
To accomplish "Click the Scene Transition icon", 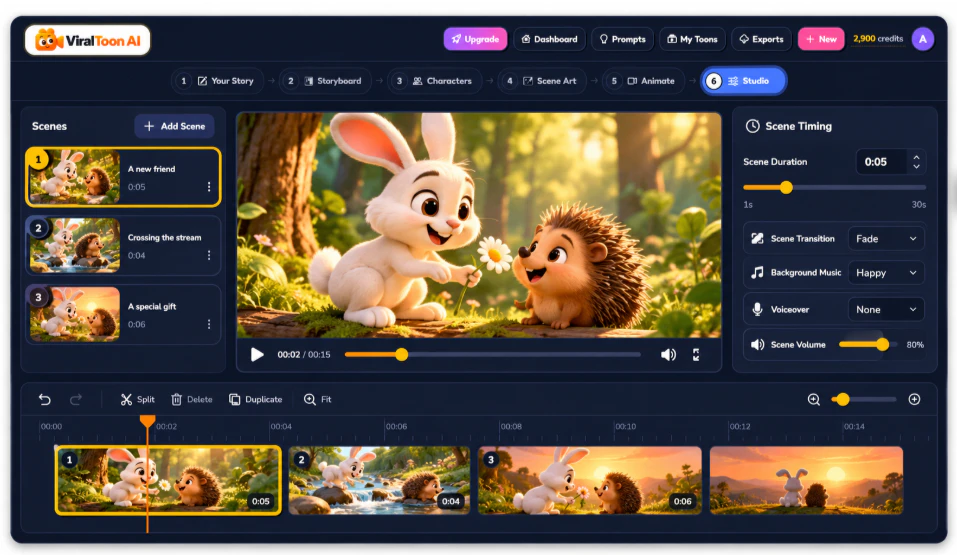I will [x=757, y=239].
